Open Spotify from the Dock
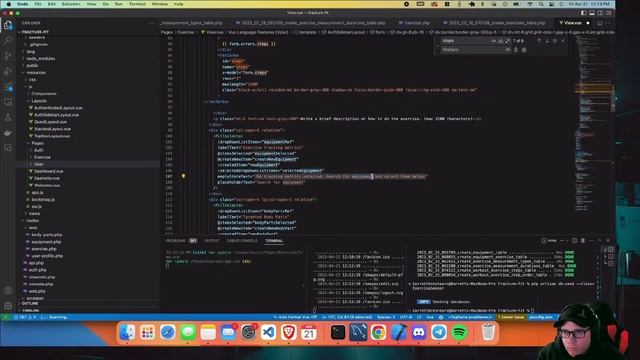This screenshot has width=640, height=360. [459, 332]
